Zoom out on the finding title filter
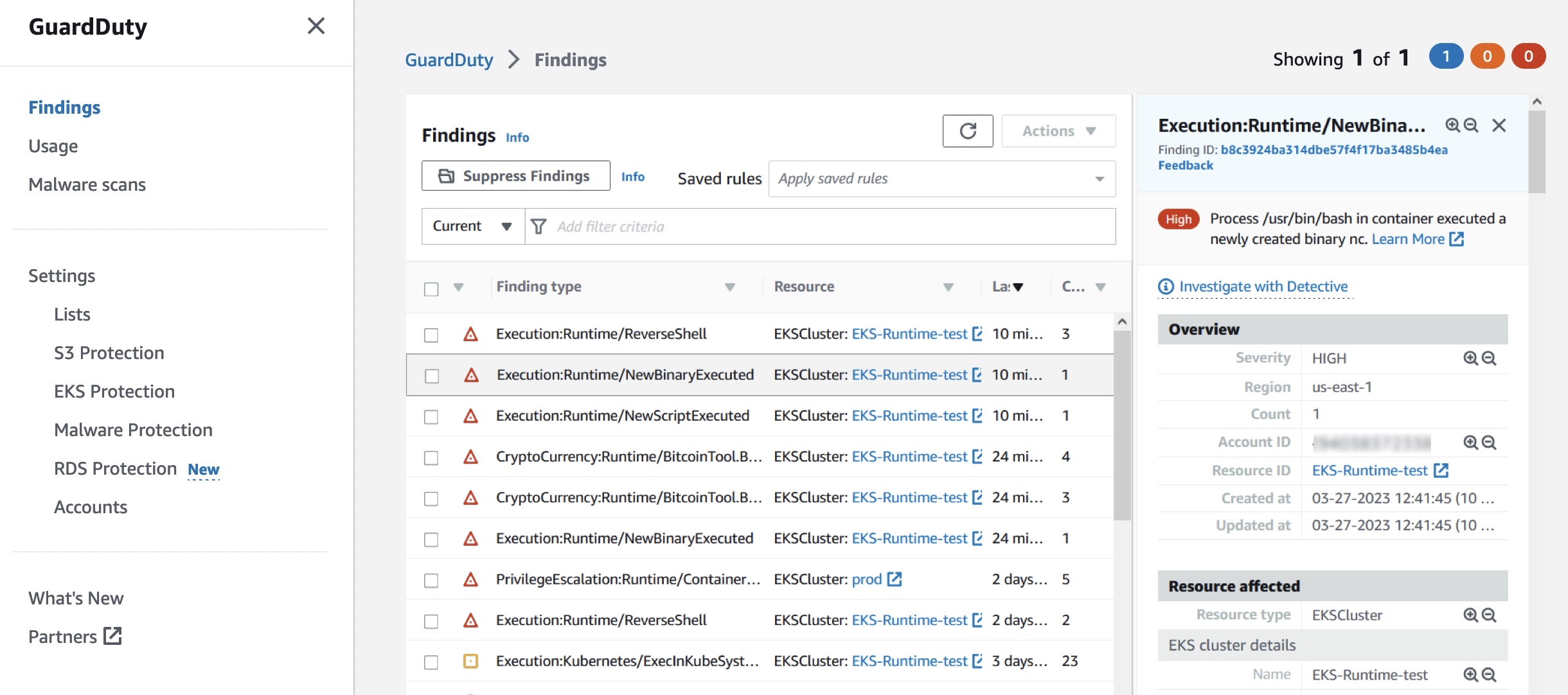Viewport: 1568px width, 695px height. (x=1471, y=125)
